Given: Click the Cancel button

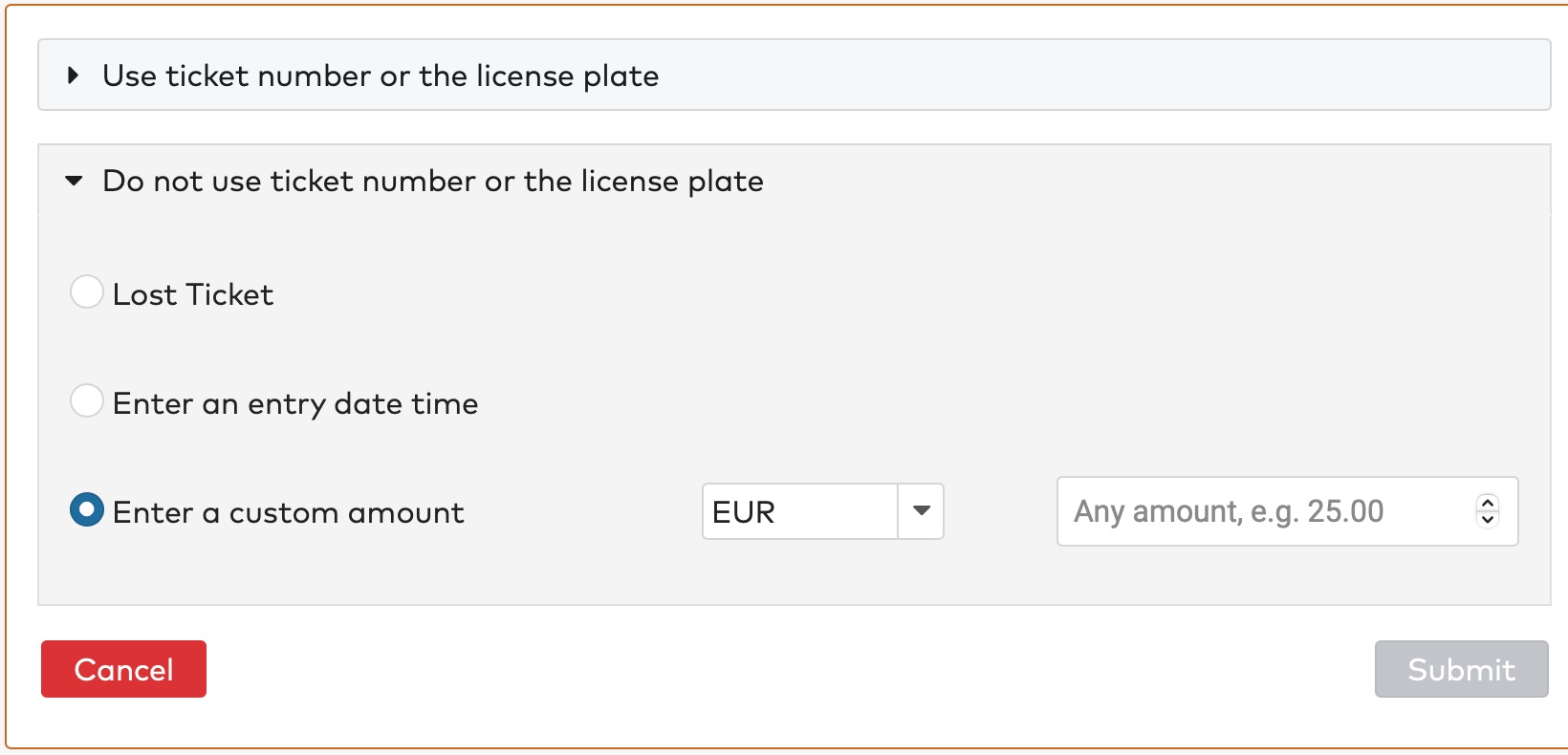Looking at the screenshot, I should click(122, 669).
